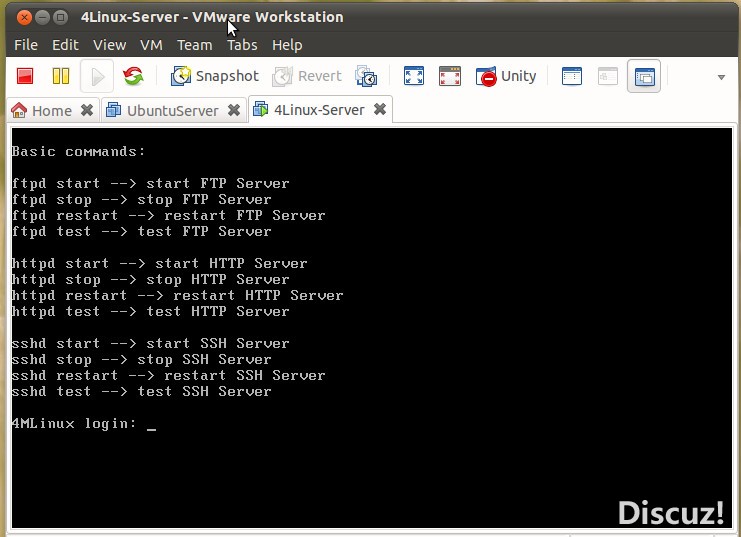Enter full screen mode icon
The image size is (741, 537).
click(413, 76)
